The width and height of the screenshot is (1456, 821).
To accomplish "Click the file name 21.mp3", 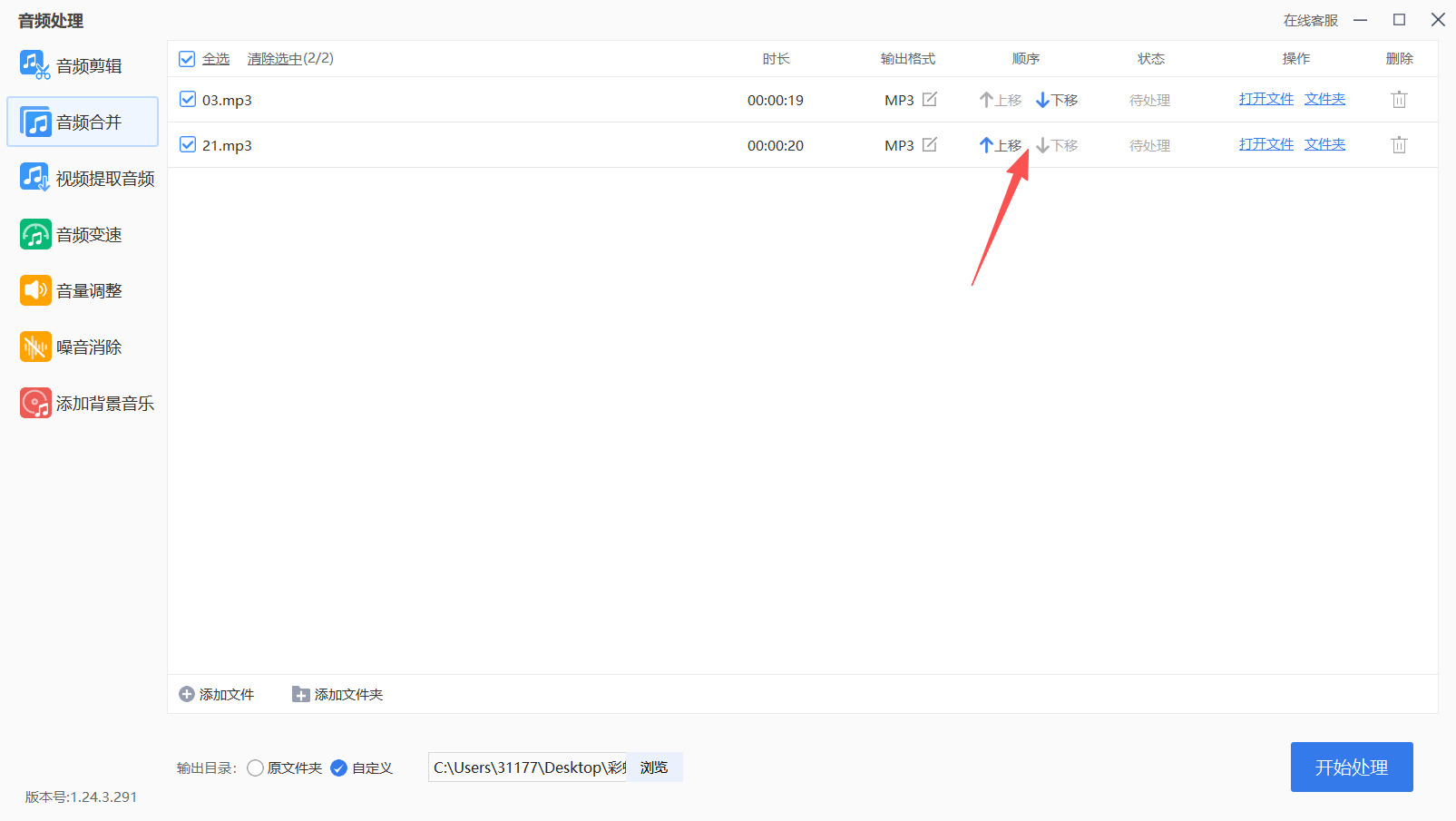I will coord(227,145).
